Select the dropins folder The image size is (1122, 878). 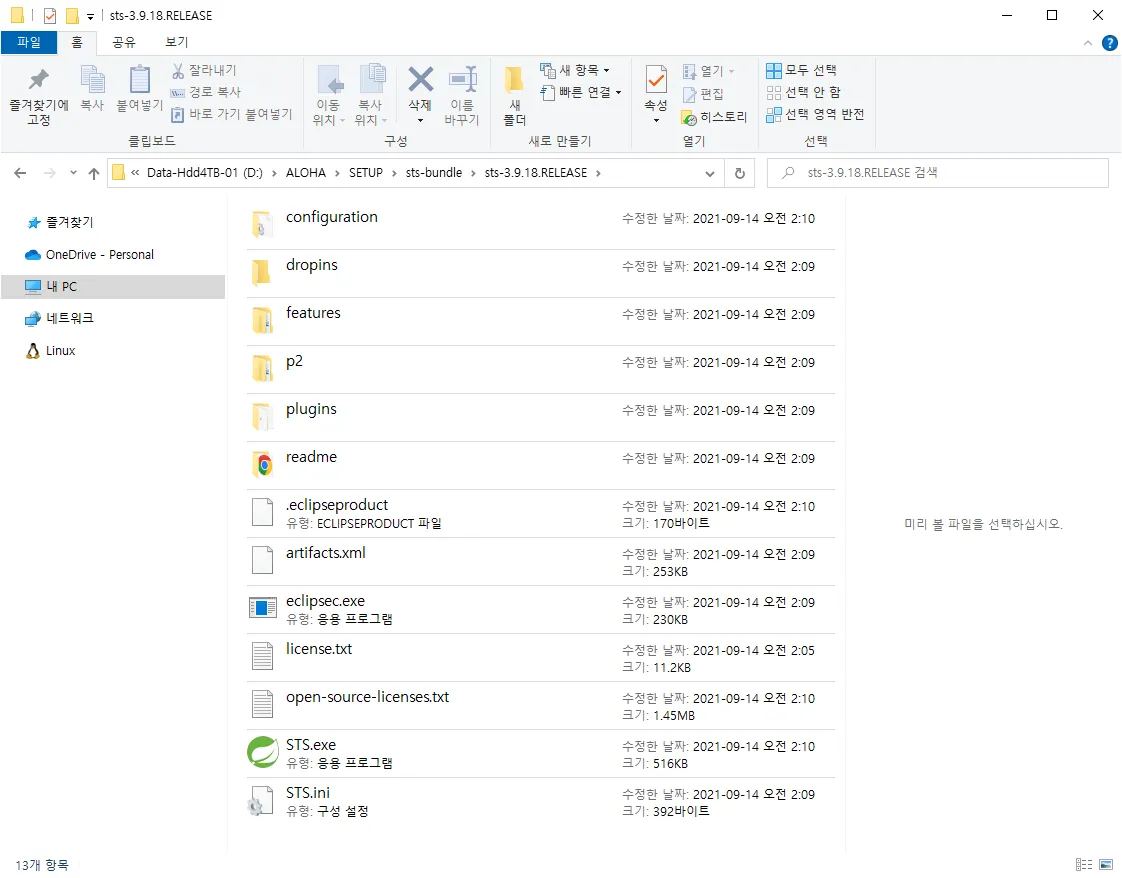[x=540, y=273]
